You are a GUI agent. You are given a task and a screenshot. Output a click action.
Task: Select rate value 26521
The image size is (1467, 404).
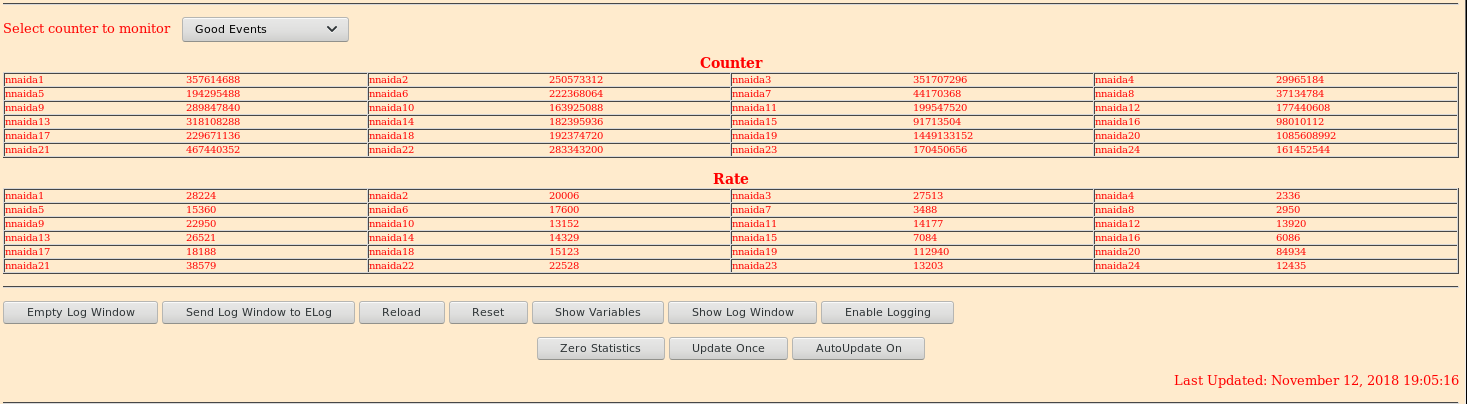[201, 238]
